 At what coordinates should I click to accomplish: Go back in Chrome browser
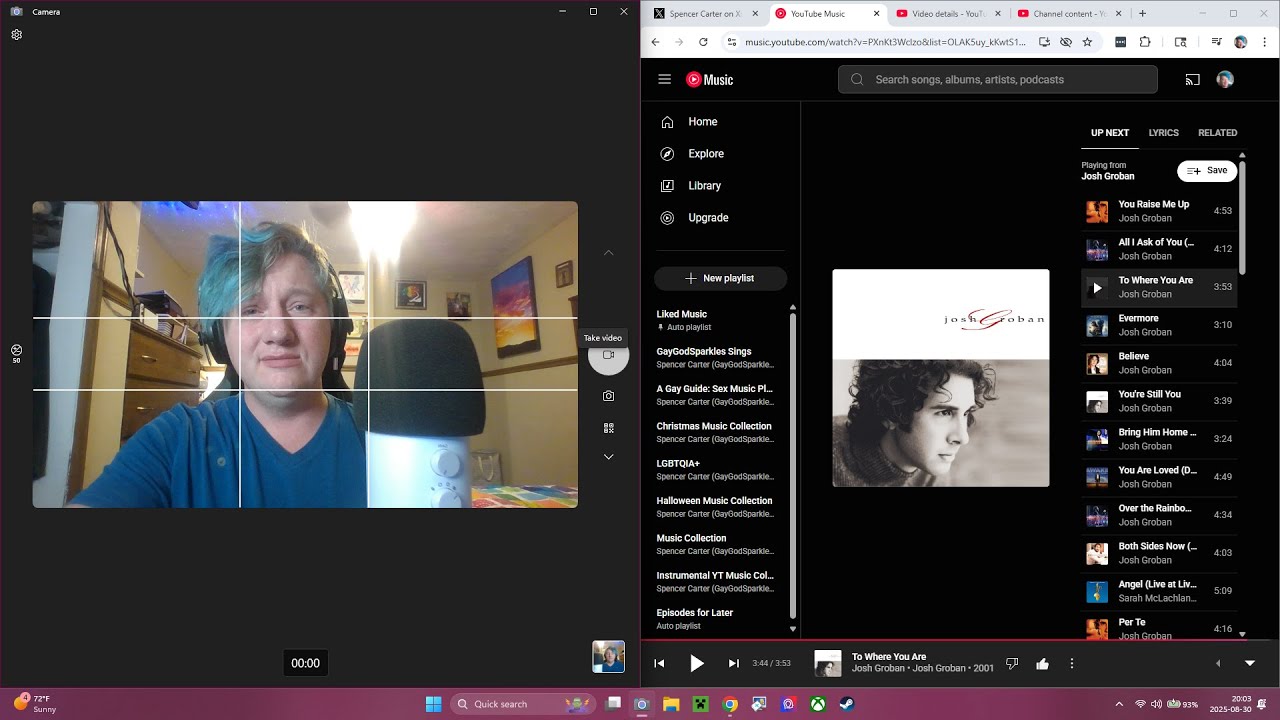point(655,42)
